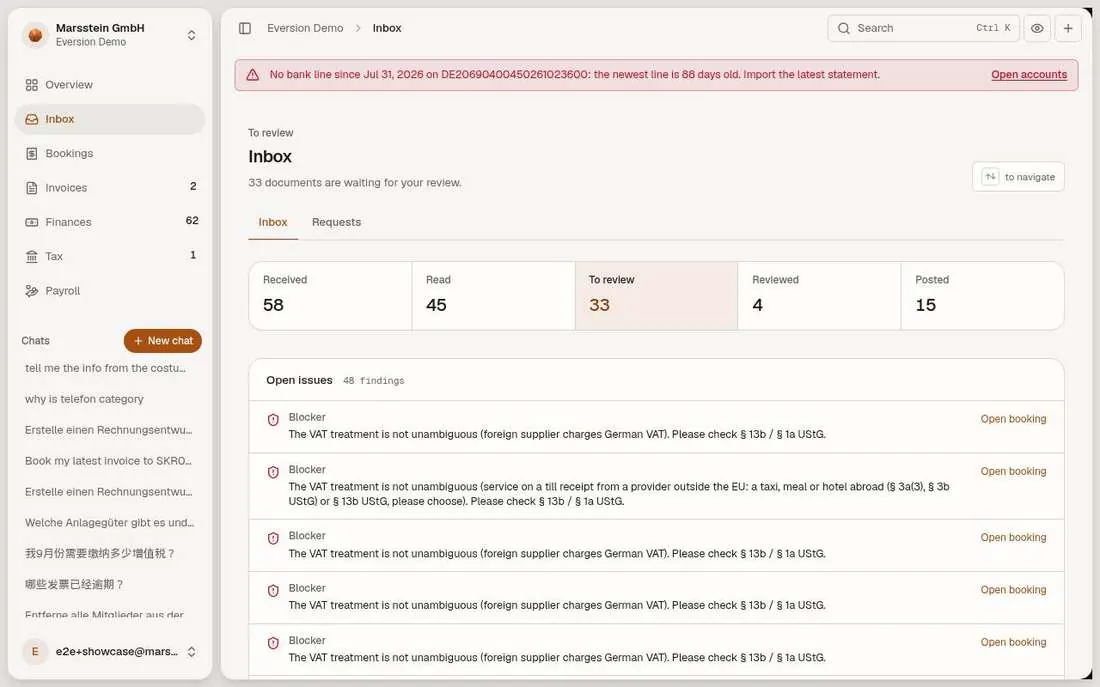Toggle the sidebar panel icon

[245, 28]
